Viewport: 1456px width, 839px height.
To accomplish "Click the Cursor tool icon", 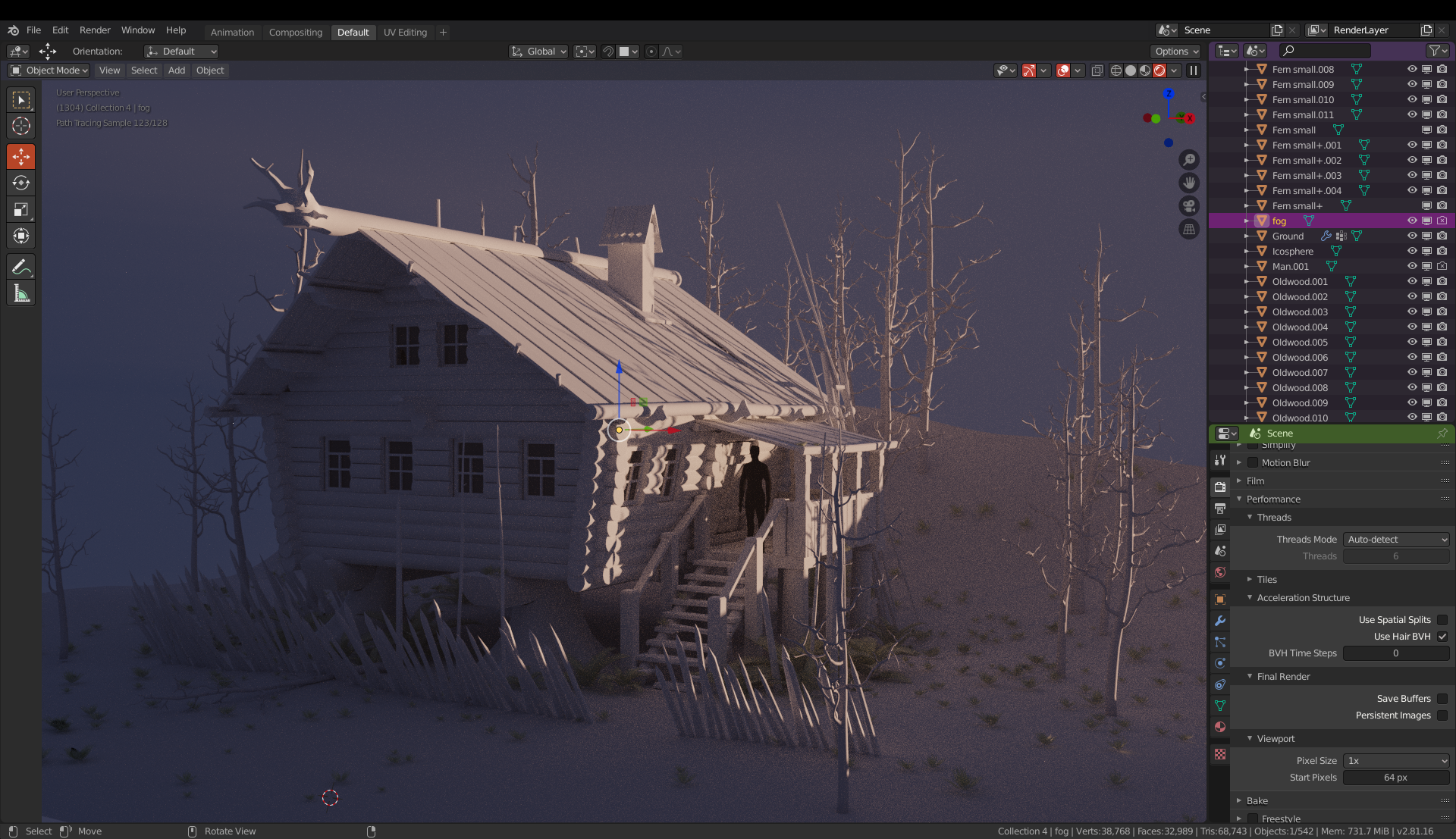I will [21, 126].
